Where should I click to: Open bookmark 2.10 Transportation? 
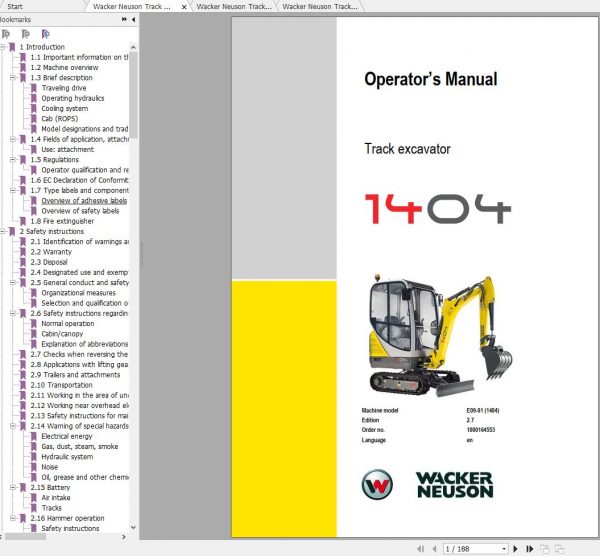(x=61, y=385)
